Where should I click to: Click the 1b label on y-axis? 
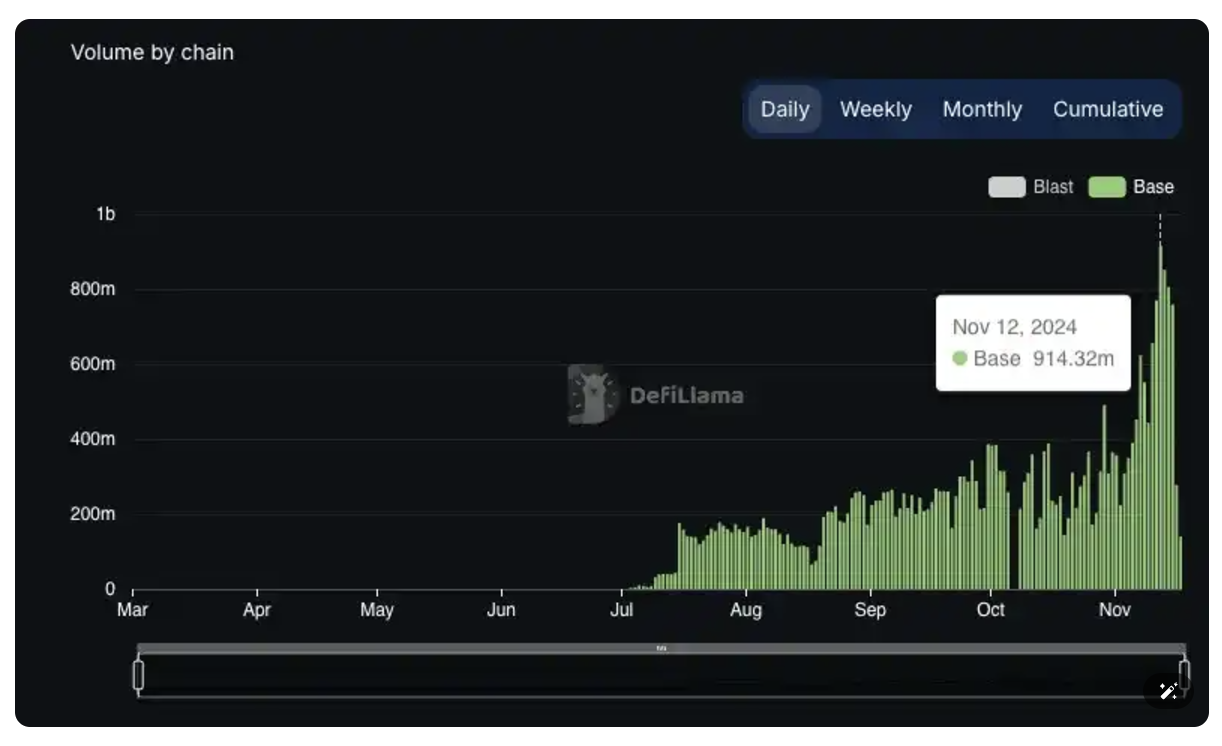[105, 214]
